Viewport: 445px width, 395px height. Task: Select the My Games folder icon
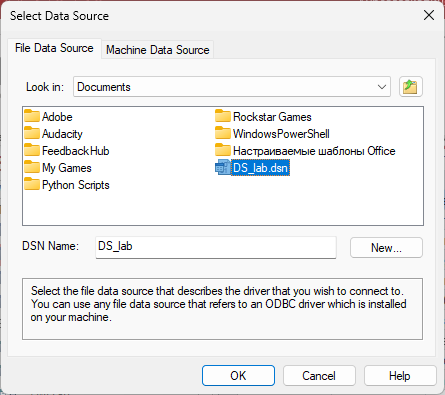(32, 167)
